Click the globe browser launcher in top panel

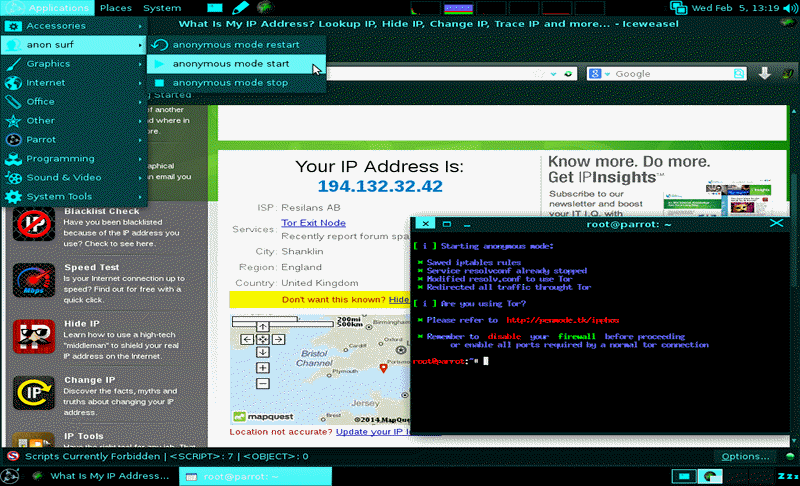(x=265, y=8)
